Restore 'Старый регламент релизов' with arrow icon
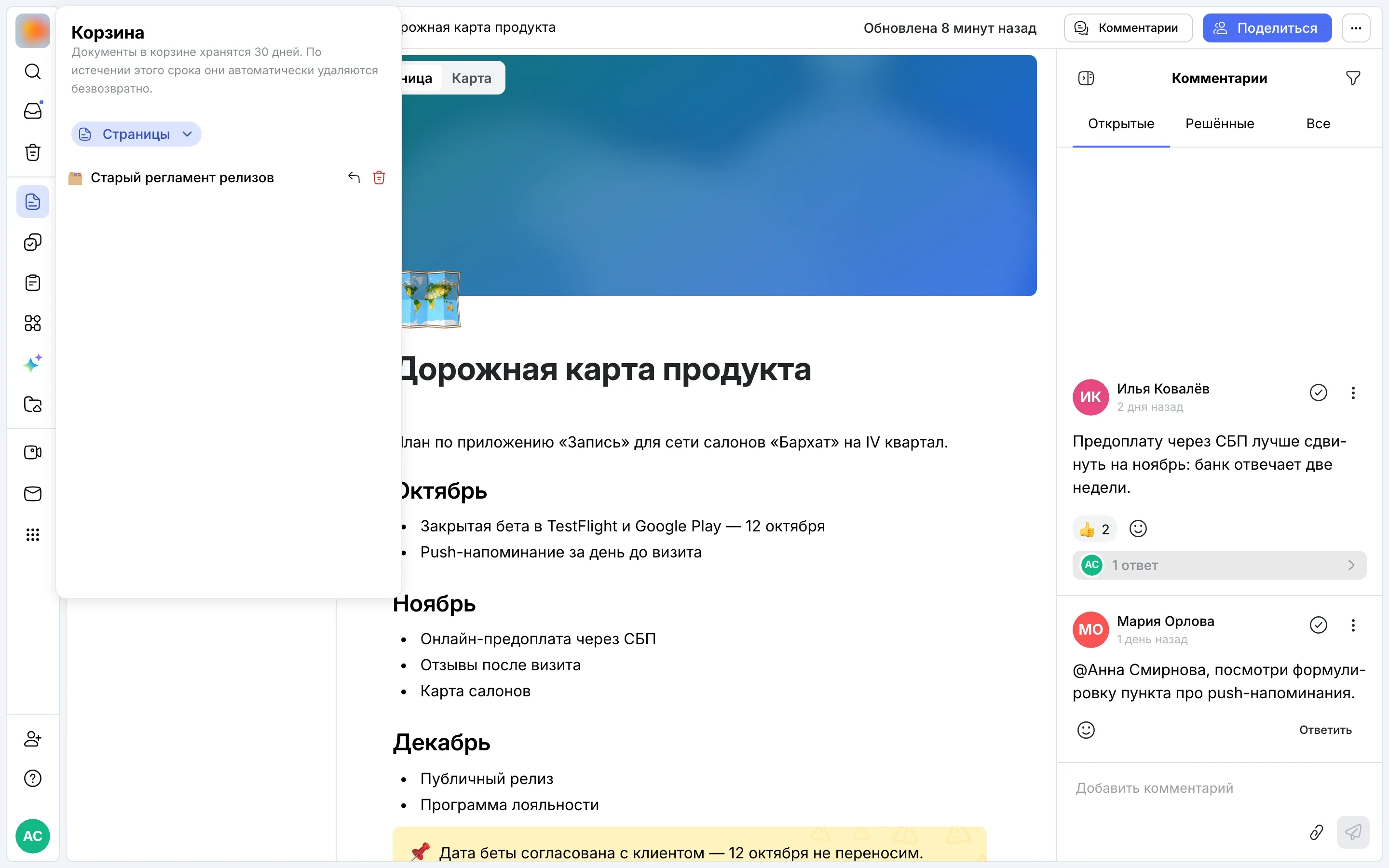Image resolution: width=1389 pixels, height=868 pixels. click(354, 177)
